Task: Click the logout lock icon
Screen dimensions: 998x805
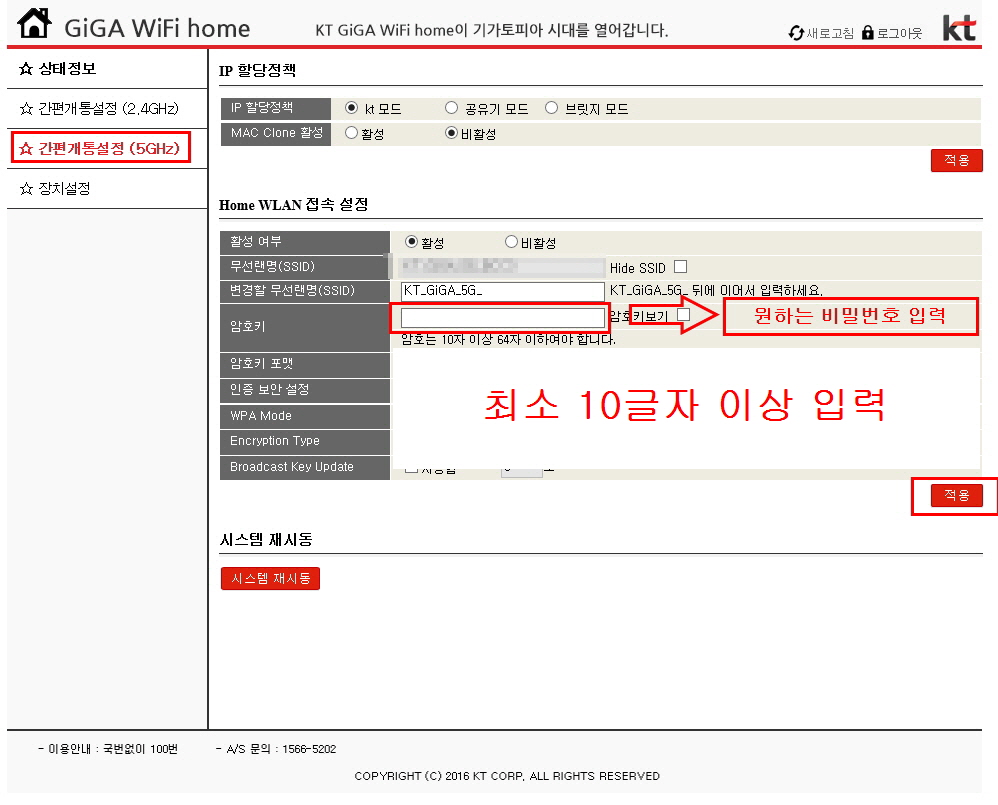Action: [868, 32]
